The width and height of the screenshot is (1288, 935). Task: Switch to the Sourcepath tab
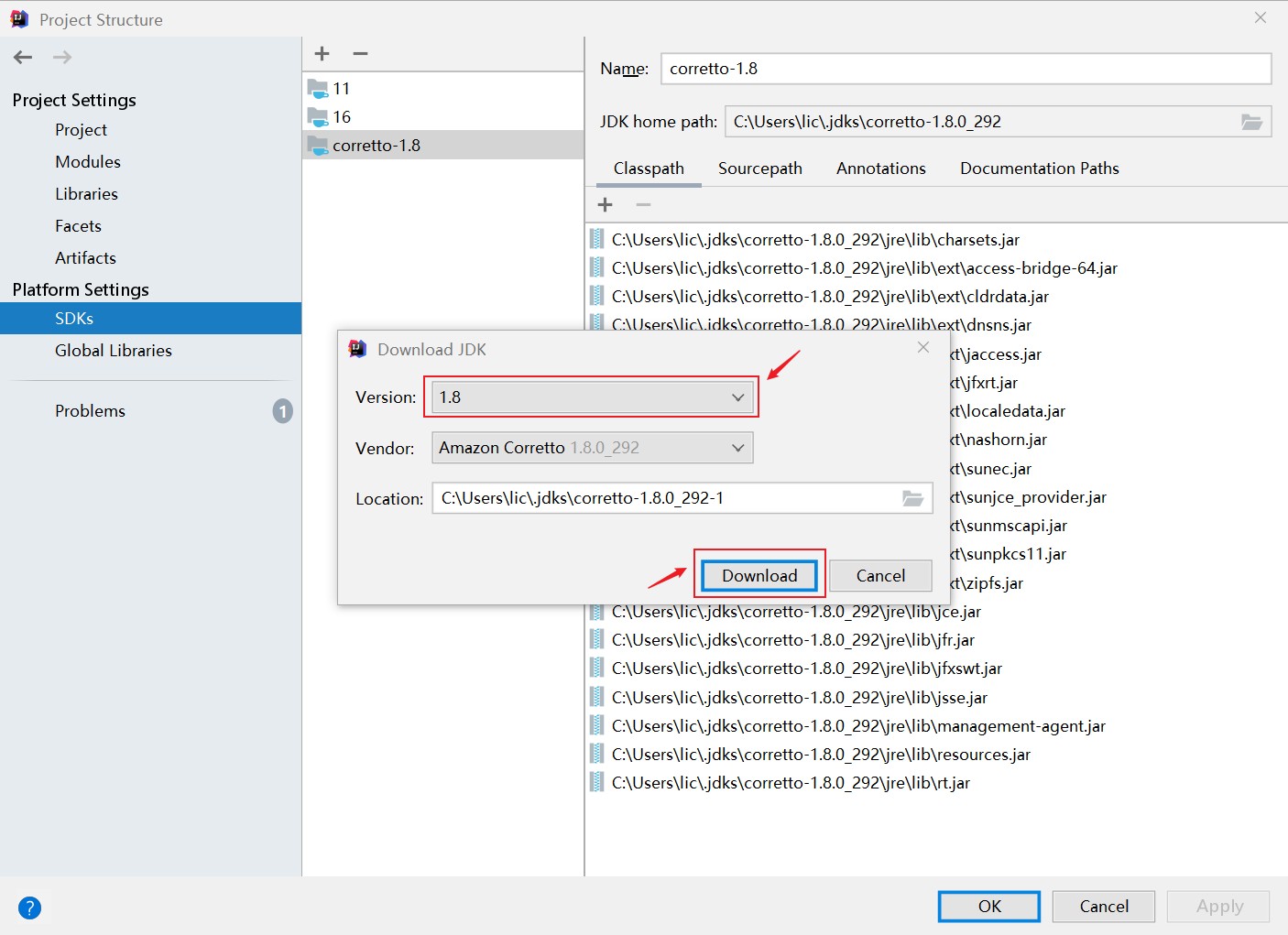pyautogui.click(x=760, y=169)
